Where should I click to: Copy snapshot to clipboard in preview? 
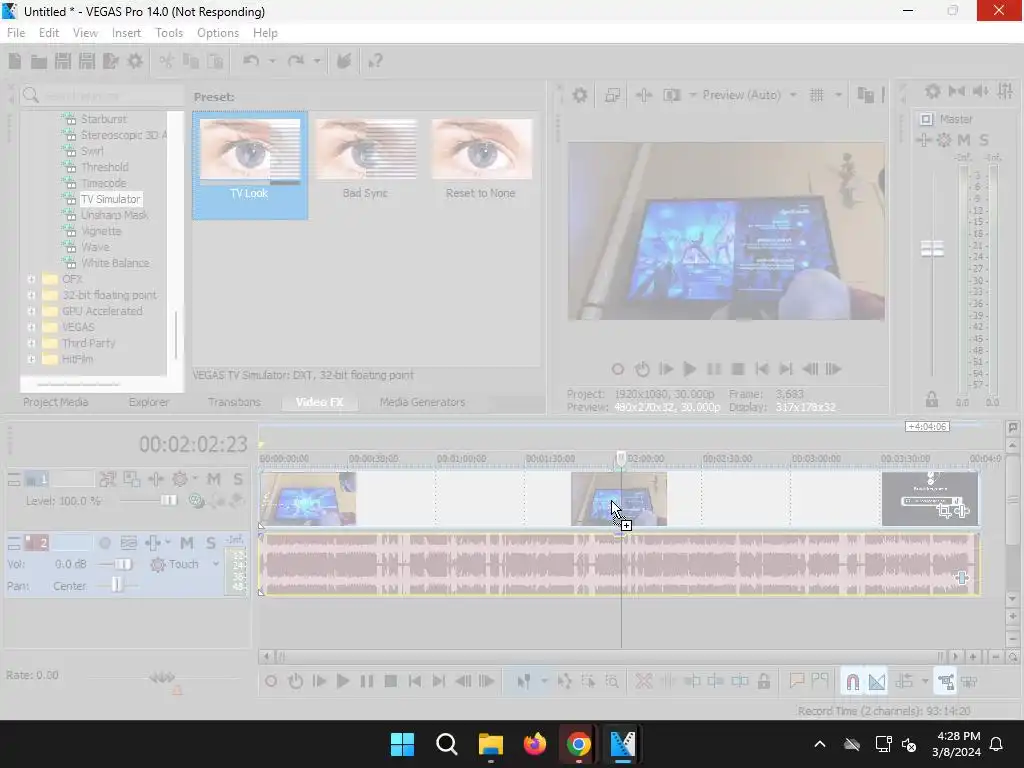tap(865, 95)
